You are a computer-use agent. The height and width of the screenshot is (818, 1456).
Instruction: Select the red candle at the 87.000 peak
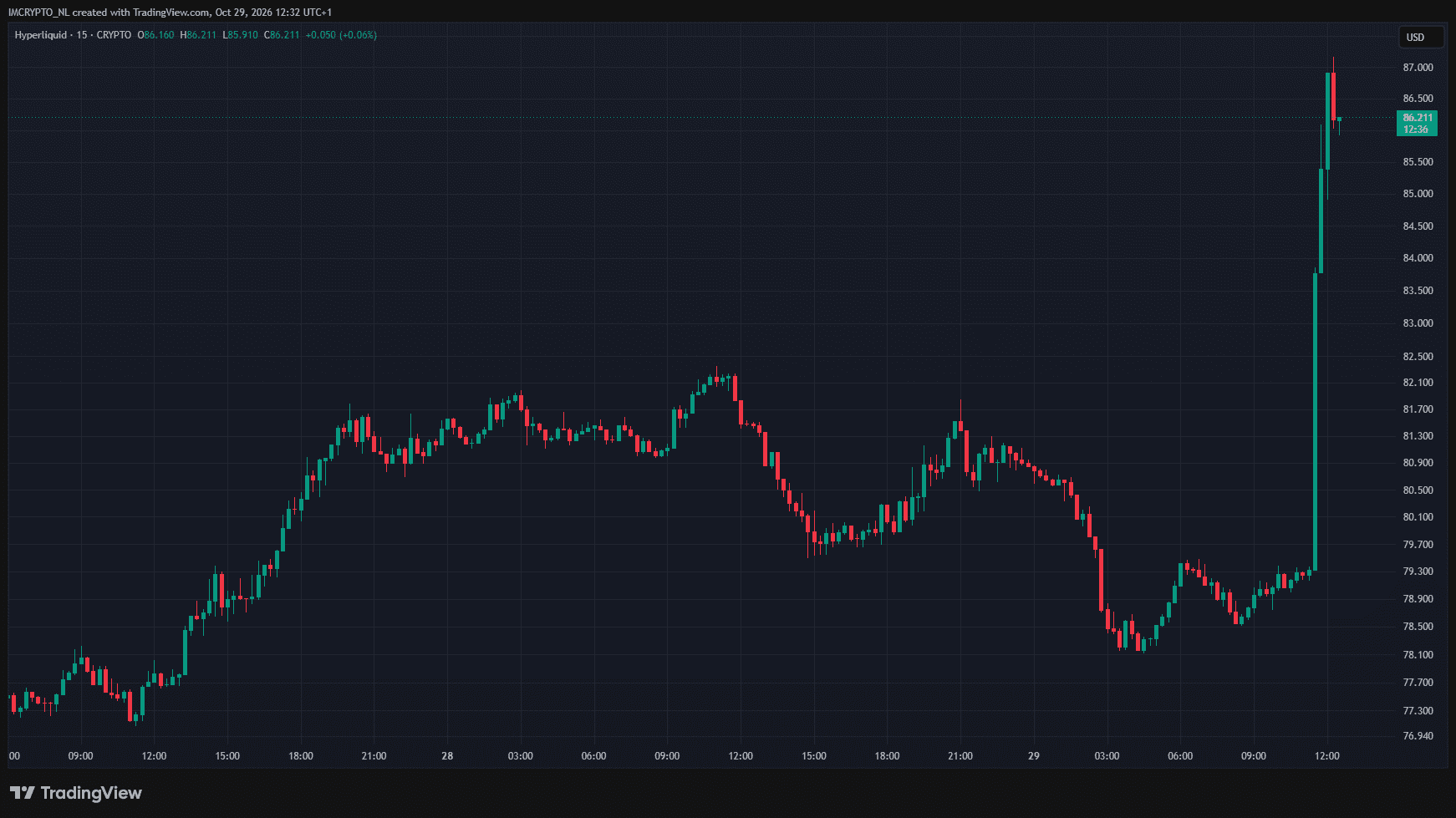(x=1333, y=96)
